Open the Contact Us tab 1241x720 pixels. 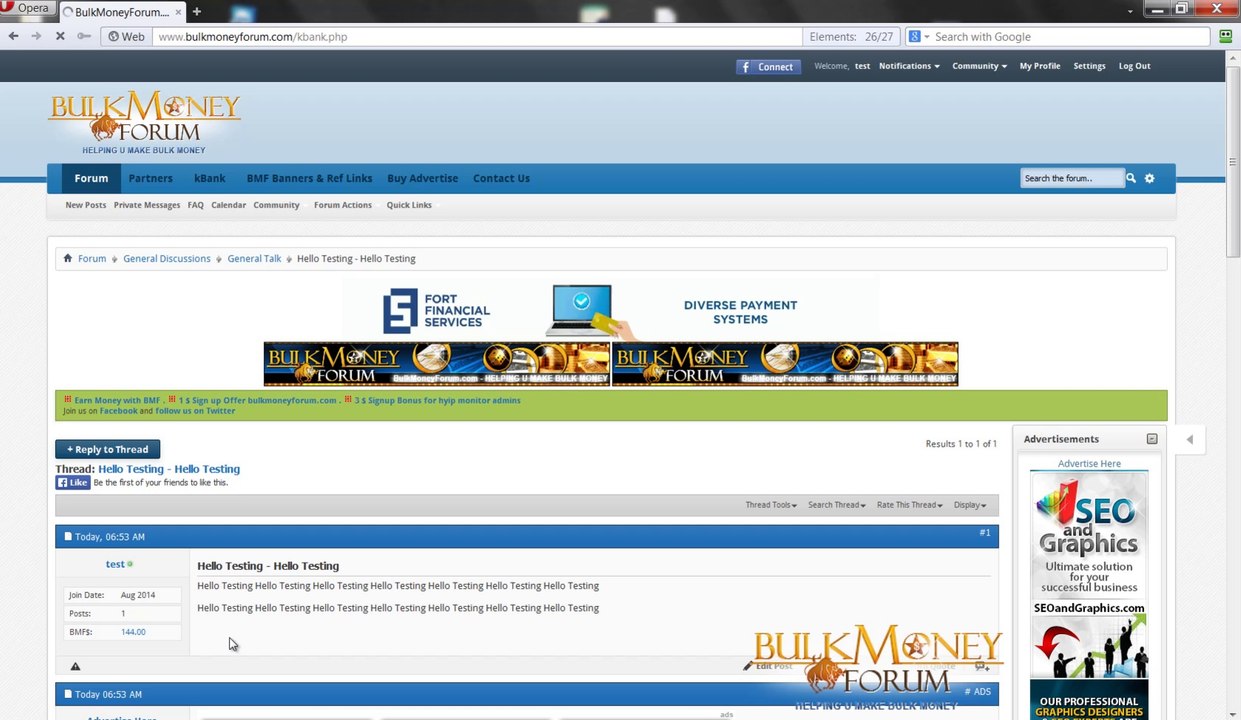click(501, 178)
